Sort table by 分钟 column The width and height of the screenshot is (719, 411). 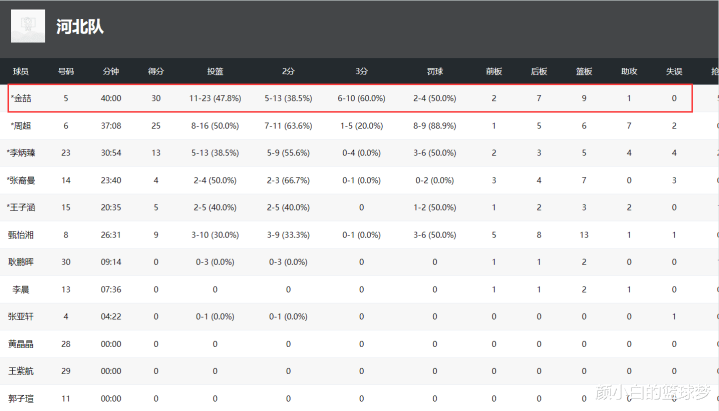(x=111, y=72)
